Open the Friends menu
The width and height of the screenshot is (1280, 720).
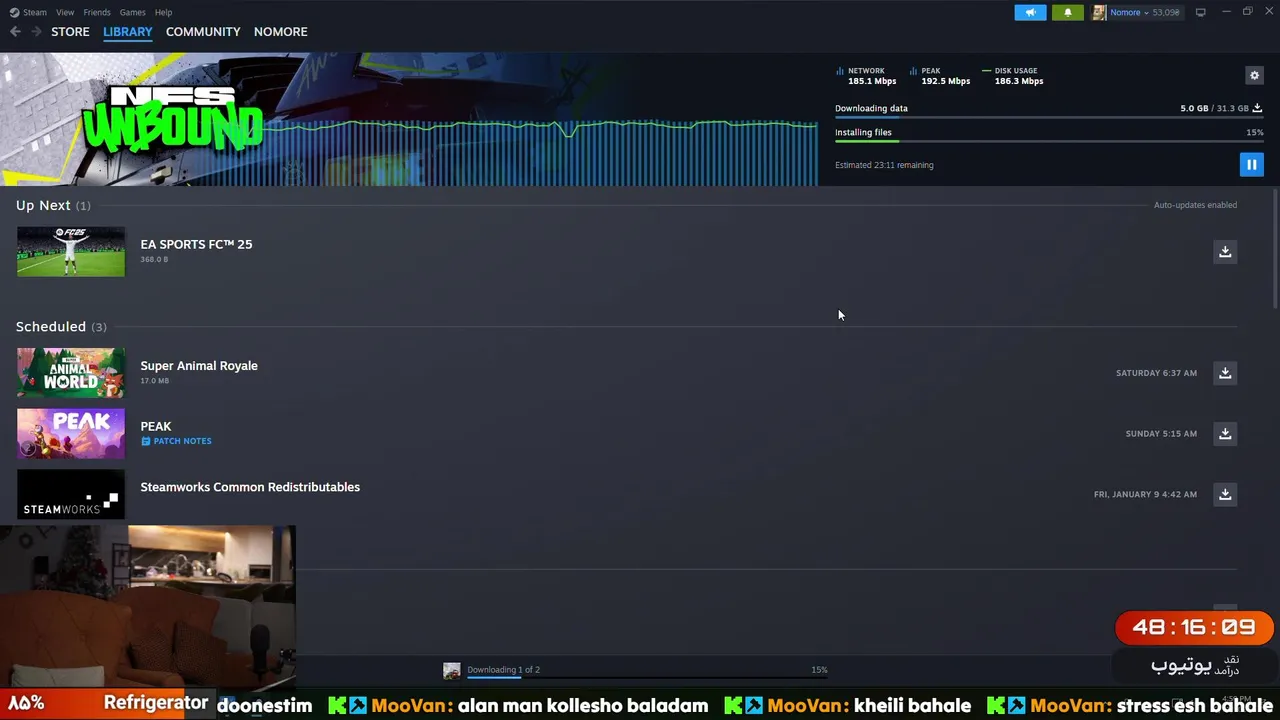97,12
